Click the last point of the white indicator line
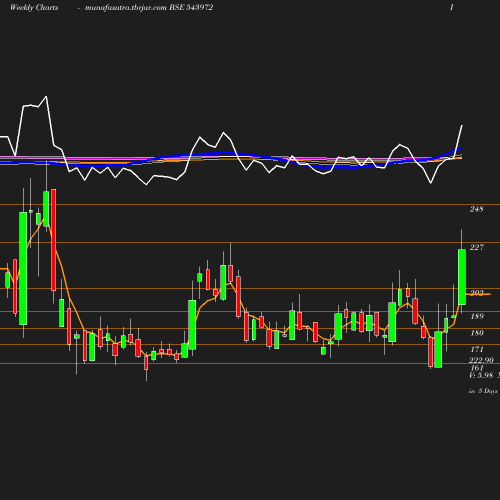500x500 pixels. (x=462, y=125)
